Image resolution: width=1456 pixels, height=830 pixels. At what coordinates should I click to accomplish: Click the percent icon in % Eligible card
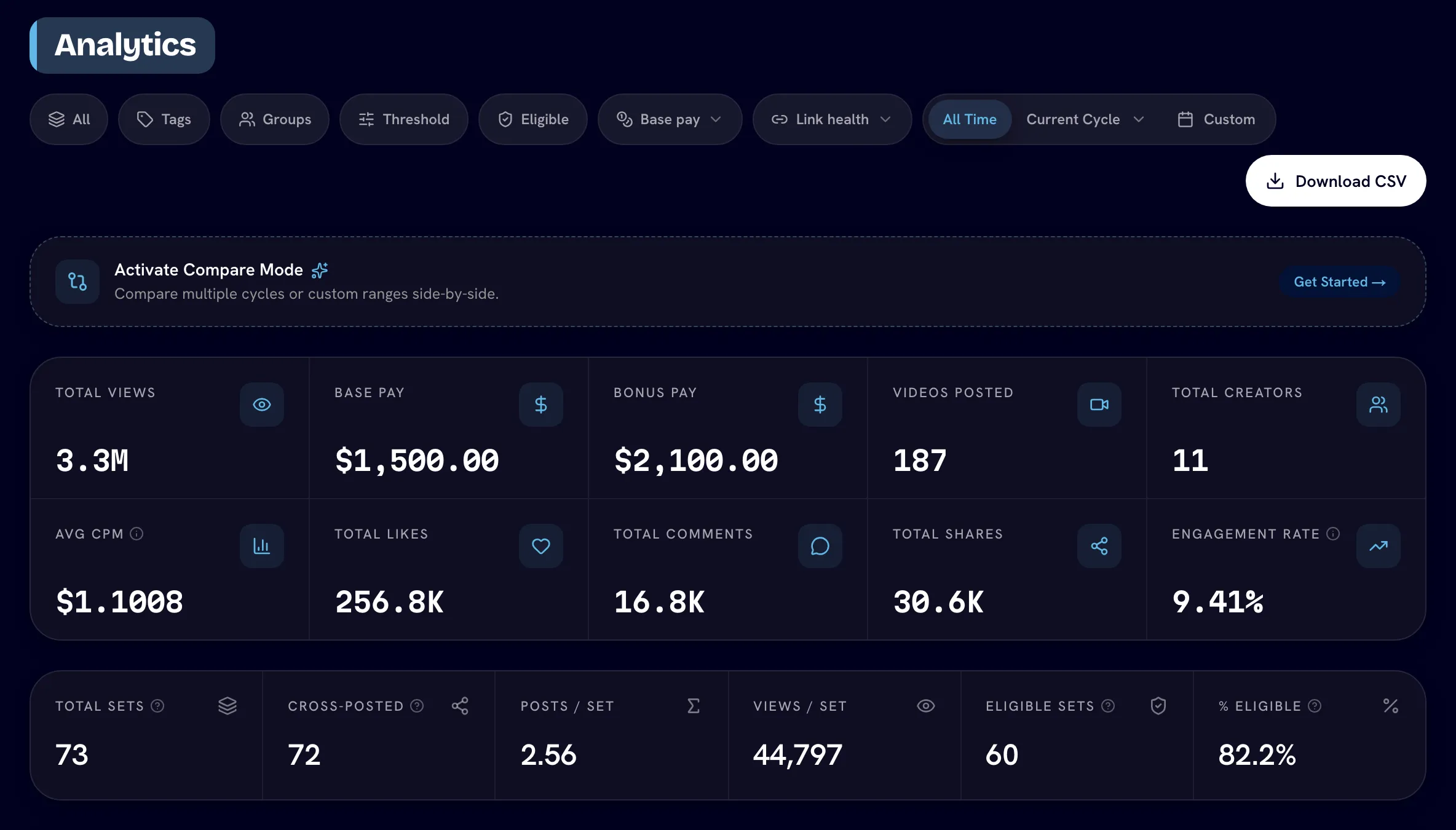(1391, 706)
